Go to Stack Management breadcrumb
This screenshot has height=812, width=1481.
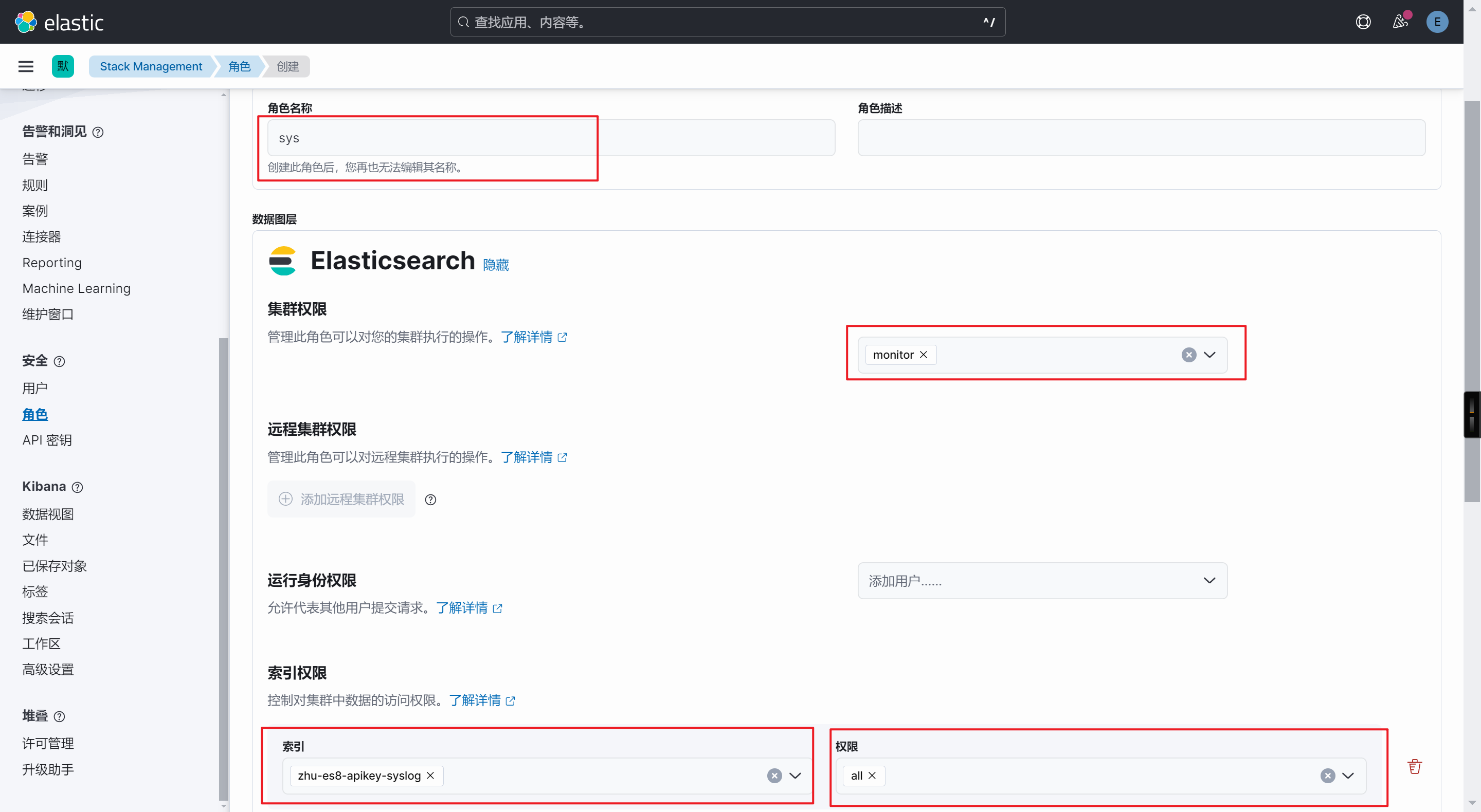click(151, 67)
